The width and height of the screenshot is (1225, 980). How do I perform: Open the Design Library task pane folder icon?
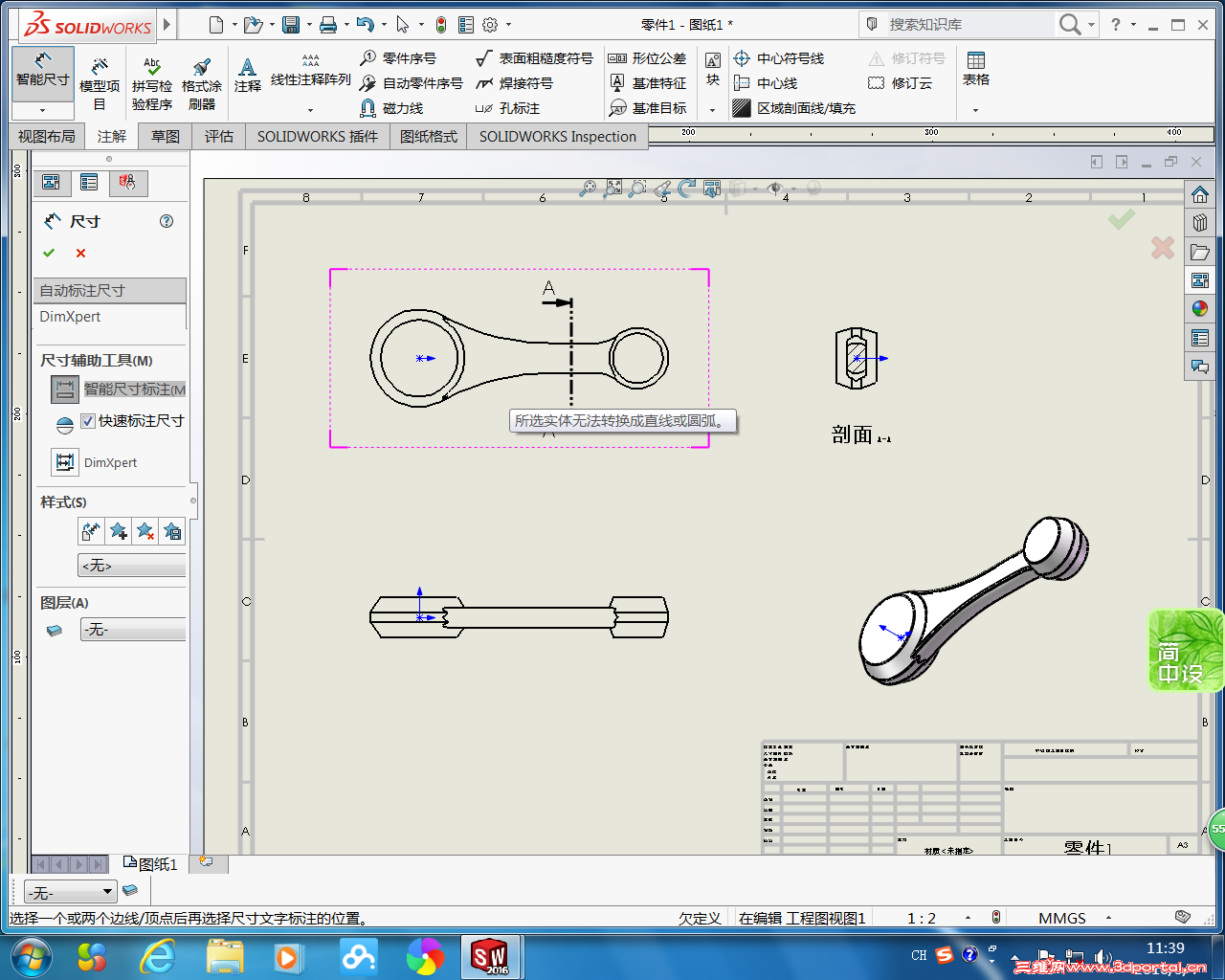click(1200, 252)
